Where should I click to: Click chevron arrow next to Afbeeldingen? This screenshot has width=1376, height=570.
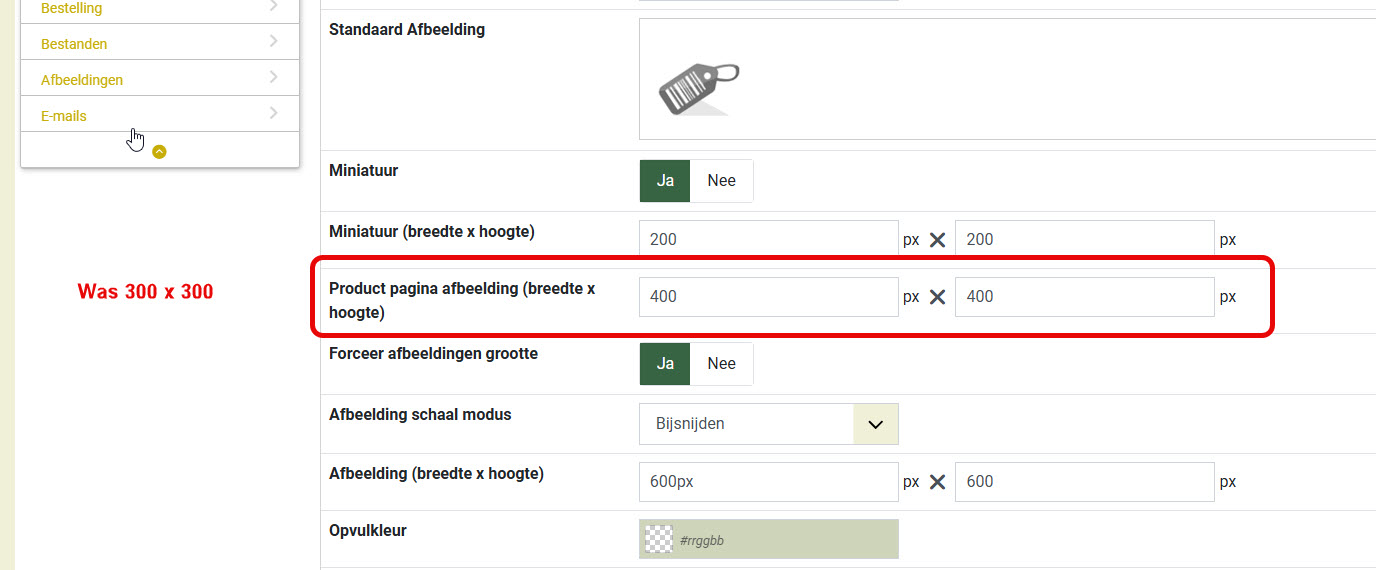coord(273,77)
